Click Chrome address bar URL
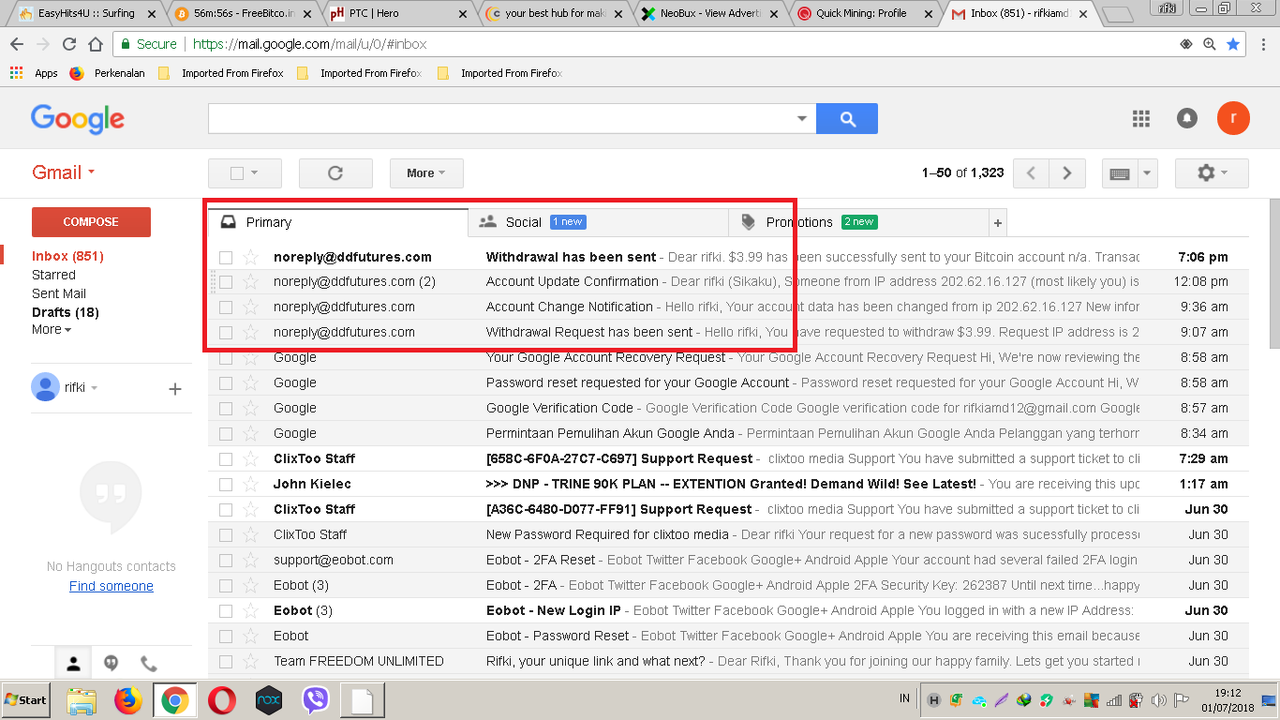 pos(310,44)
